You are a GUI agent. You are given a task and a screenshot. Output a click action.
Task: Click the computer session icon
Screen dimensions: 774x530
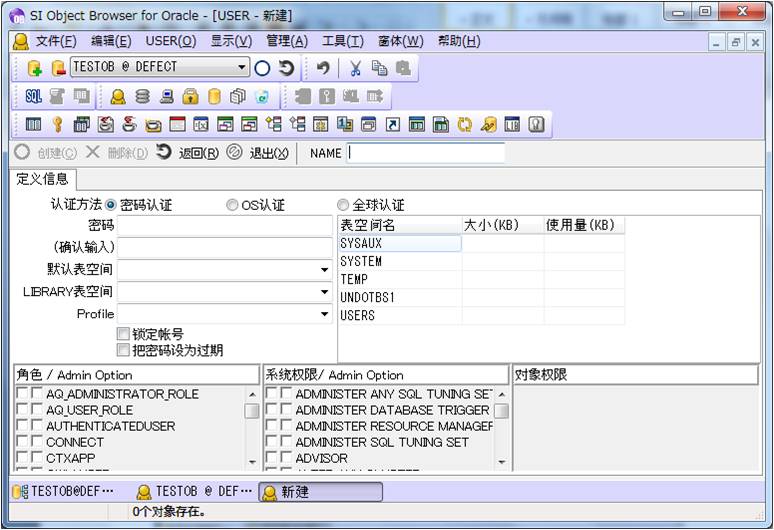point(167,96)
